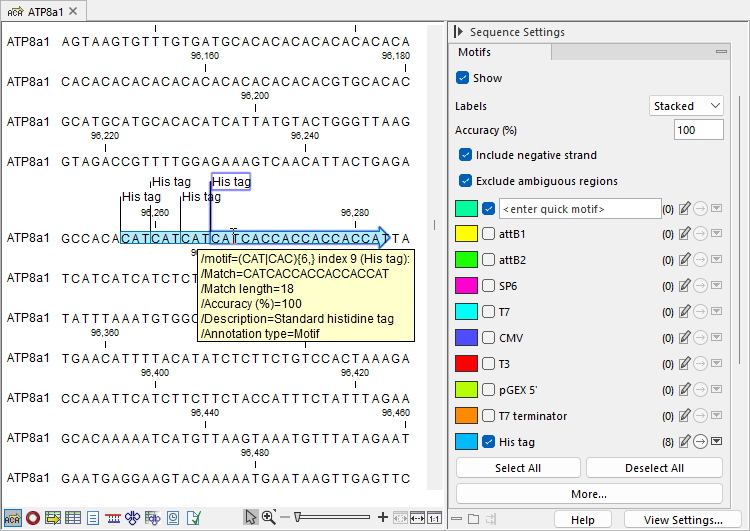Uncheck the Show motifs checkbox

click(462, 78)
